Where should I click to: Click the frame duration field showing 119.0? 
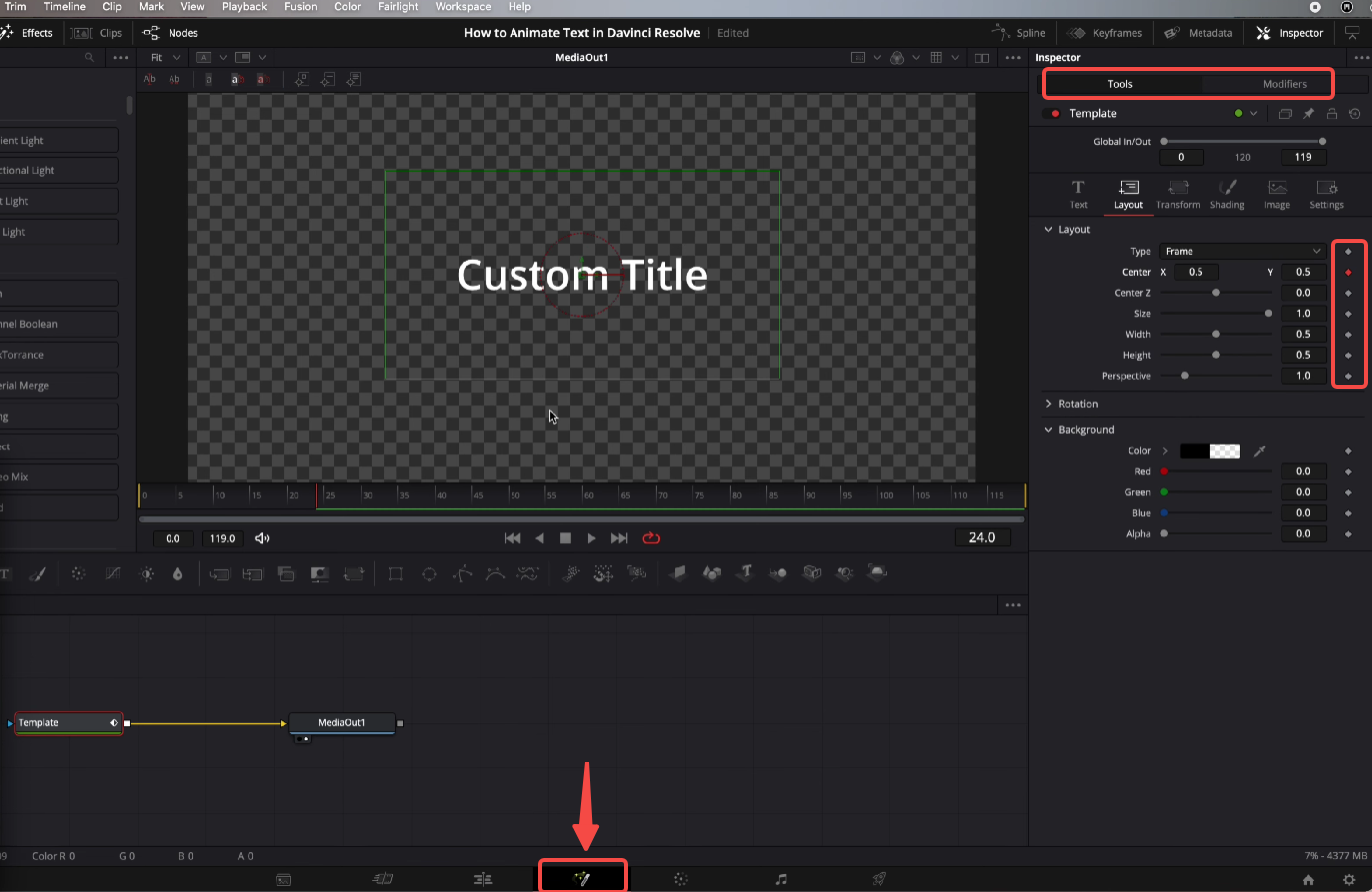221,537
